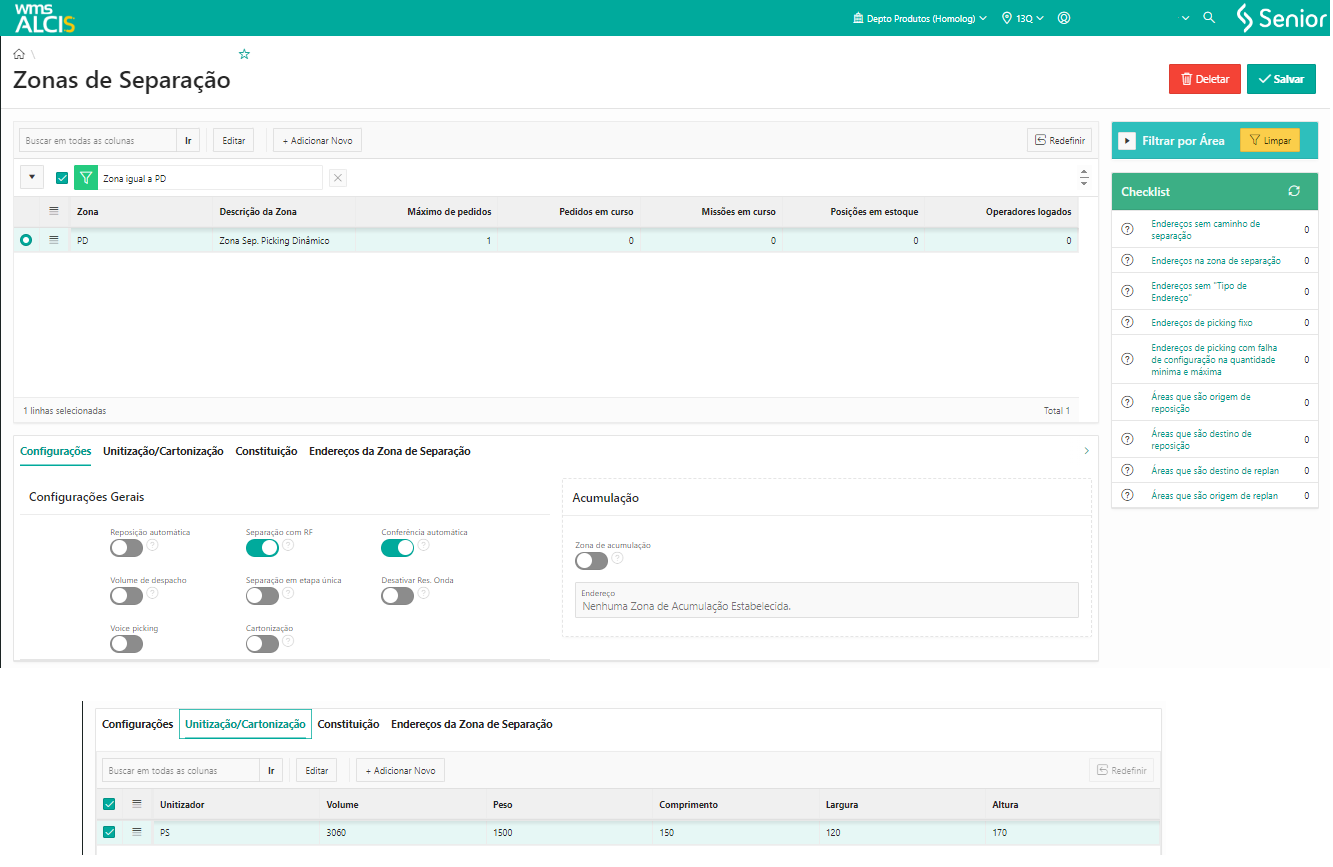1333x867 pixels.
Task: Remove the 'Zona igual a PD' filter
Action: pos(338,178)
